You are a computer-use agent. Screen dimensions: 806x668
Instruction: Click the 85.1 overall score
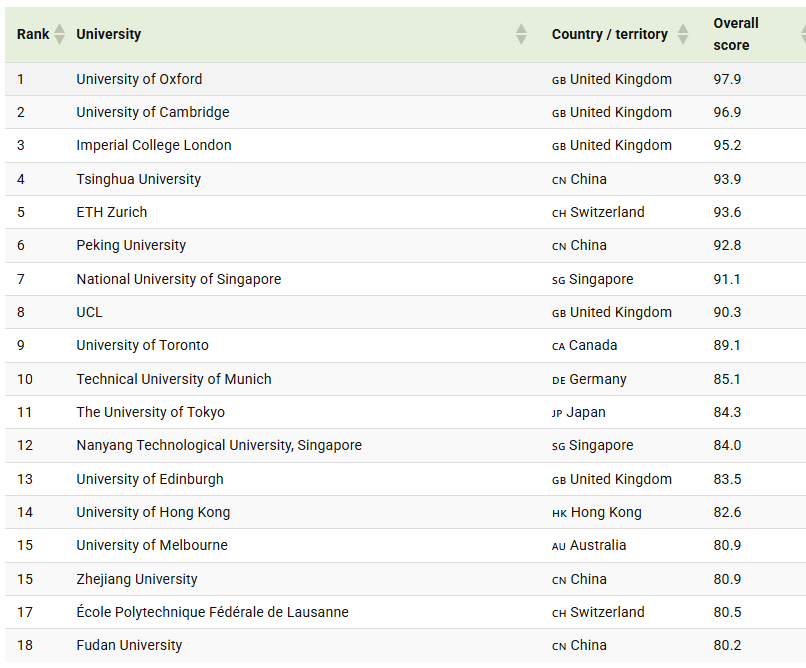click(x=727, y=379)
